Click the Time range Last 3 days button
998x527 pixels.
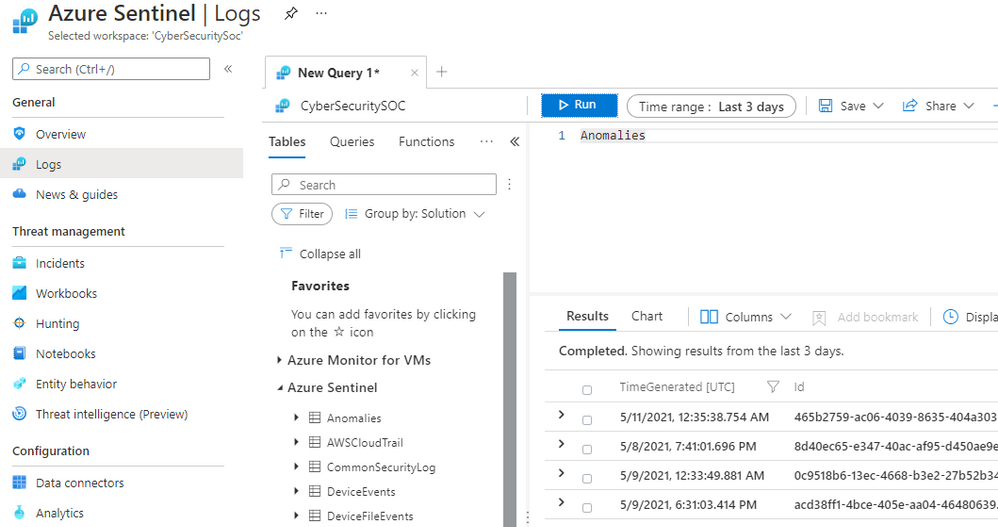(711, 106)
